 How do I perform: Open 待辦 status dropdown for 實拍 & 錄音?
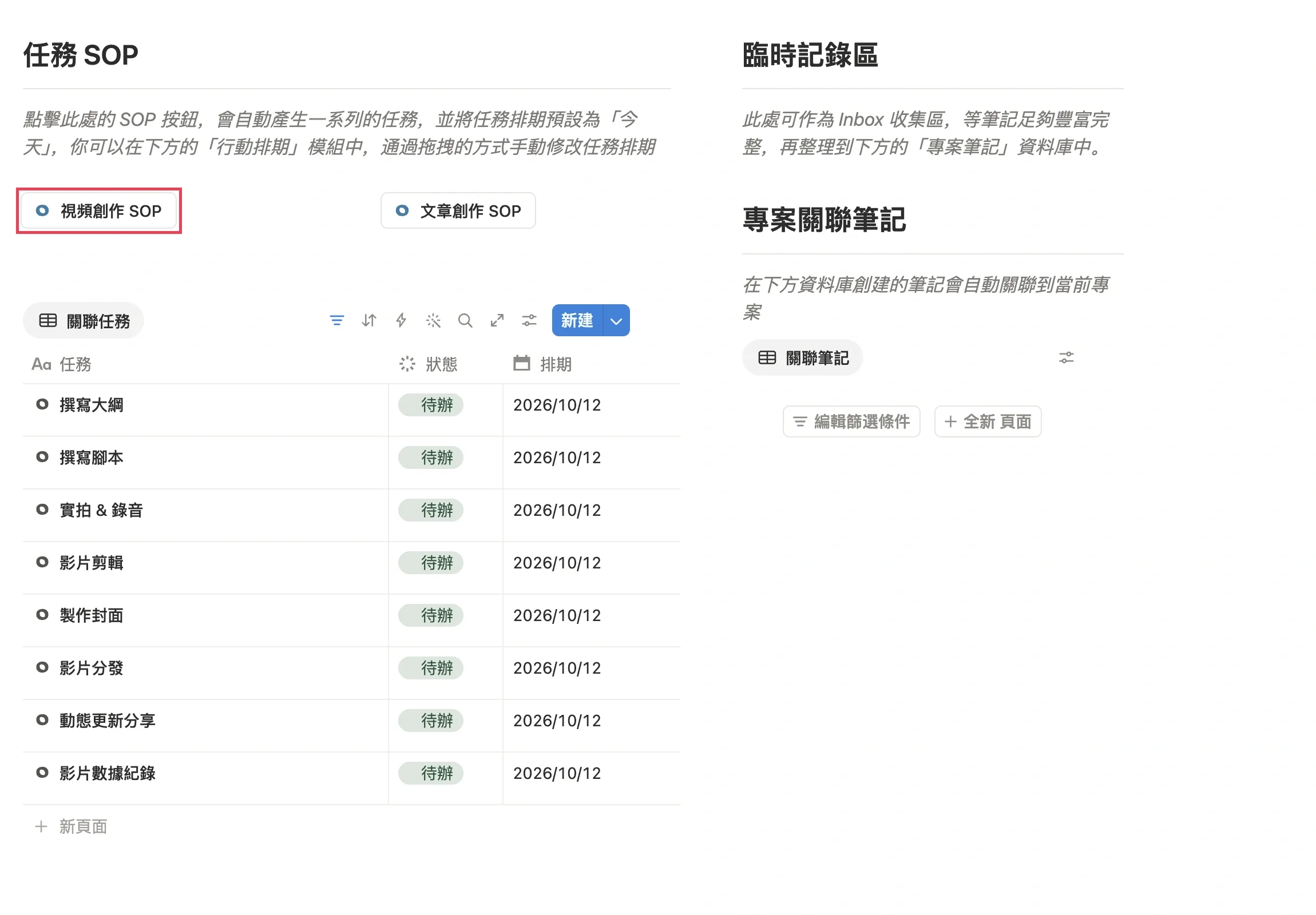[x=430, y=510]
